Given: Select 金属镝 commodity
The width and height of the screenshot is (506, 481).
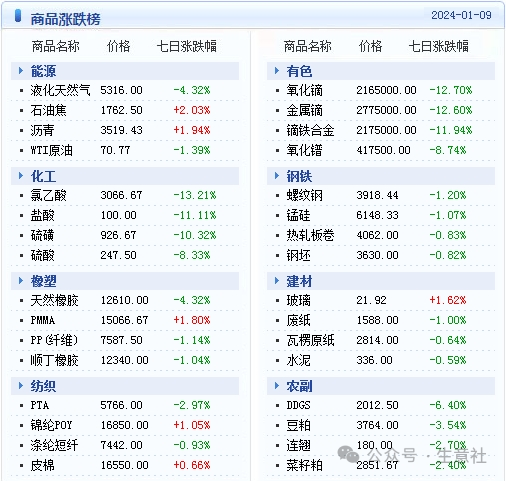Looking at the screenshot, I should tap(304, 110).
